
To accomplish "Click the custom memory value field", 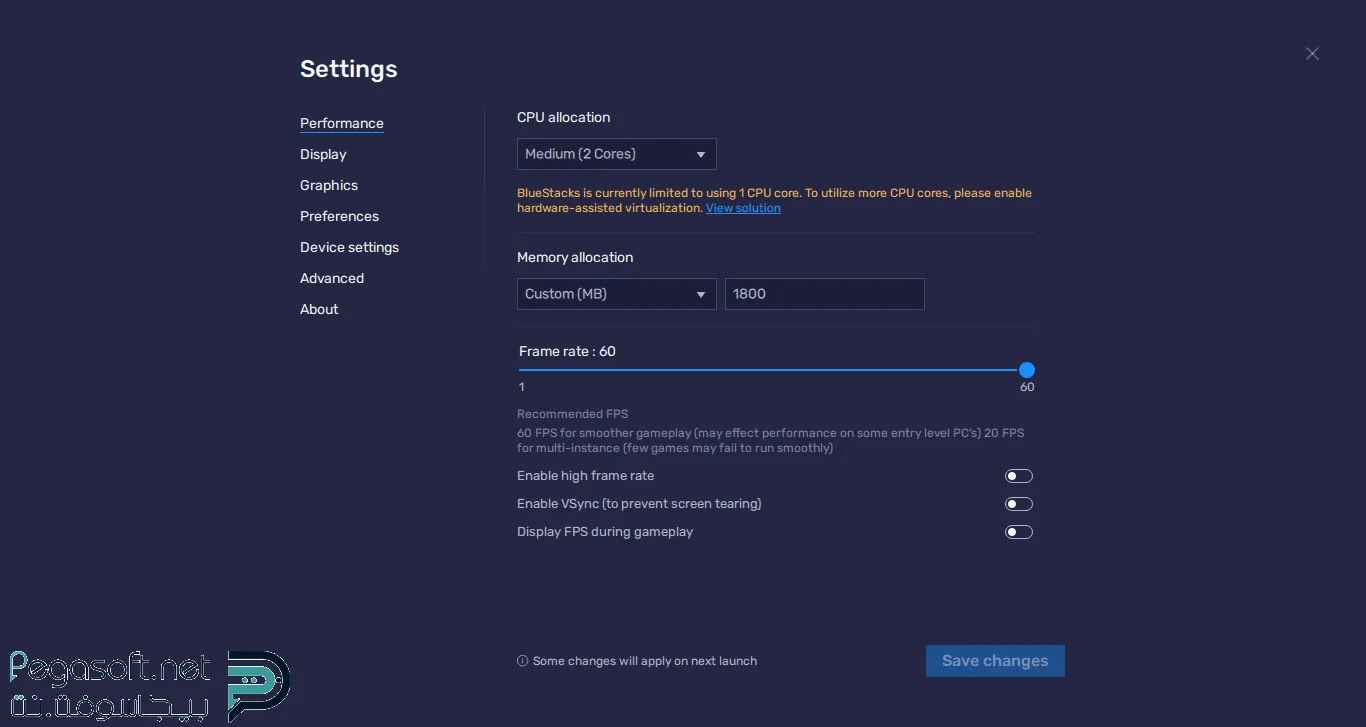I will click(x=824, y=294).
